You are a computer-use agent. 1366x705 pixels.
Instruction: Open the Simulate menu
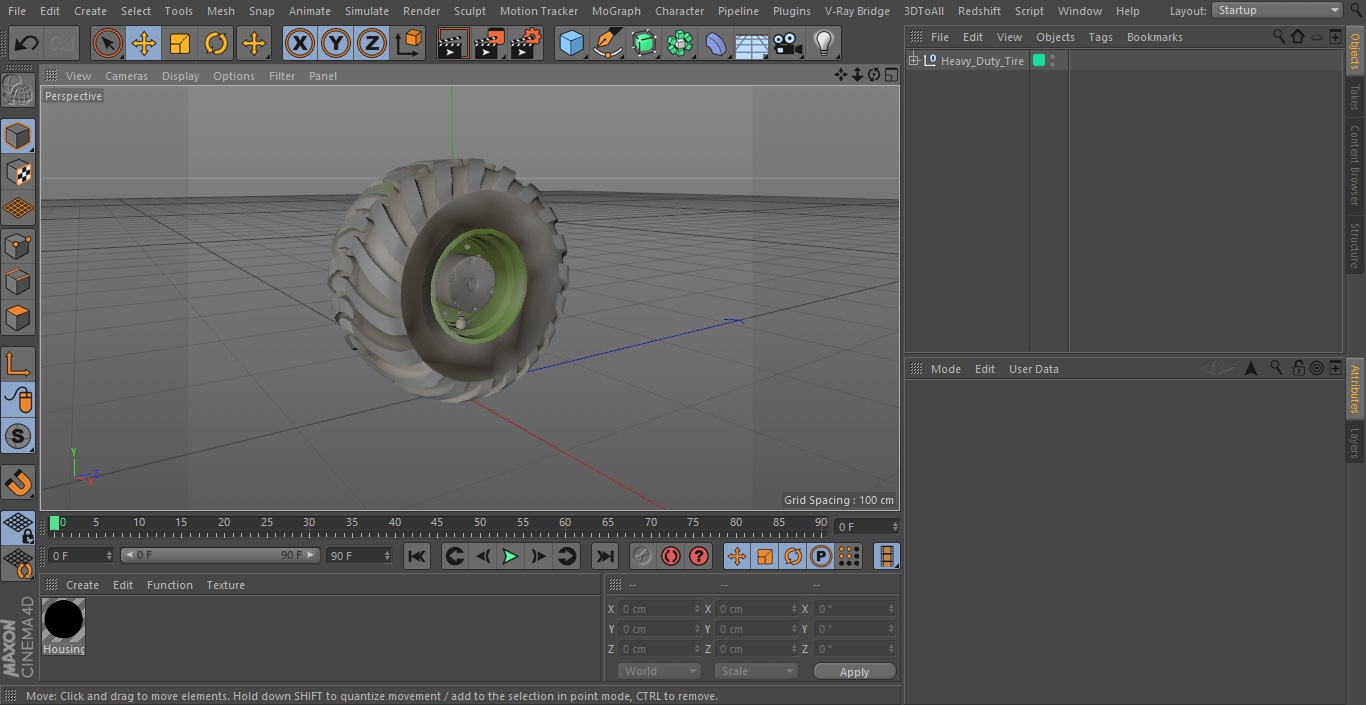point(367,11)
